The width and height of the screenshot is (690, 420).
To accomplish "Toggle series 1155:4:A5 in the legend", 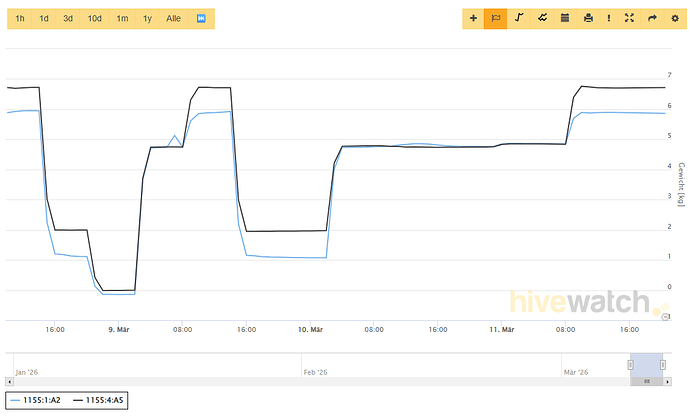I will [100, 400].
